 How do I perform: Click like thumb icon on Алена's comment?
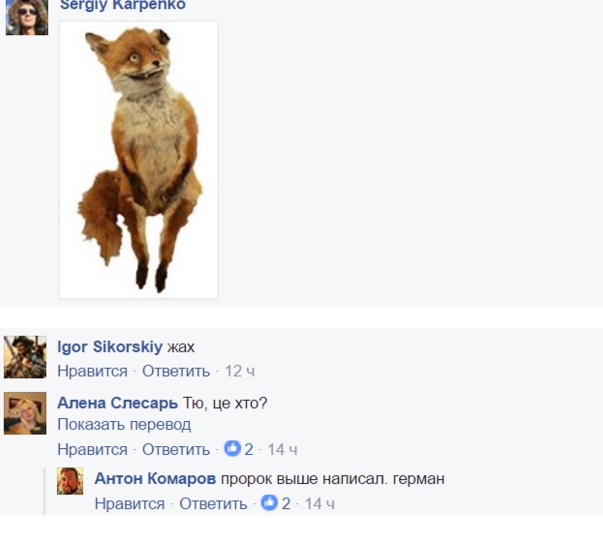(232, 448)
